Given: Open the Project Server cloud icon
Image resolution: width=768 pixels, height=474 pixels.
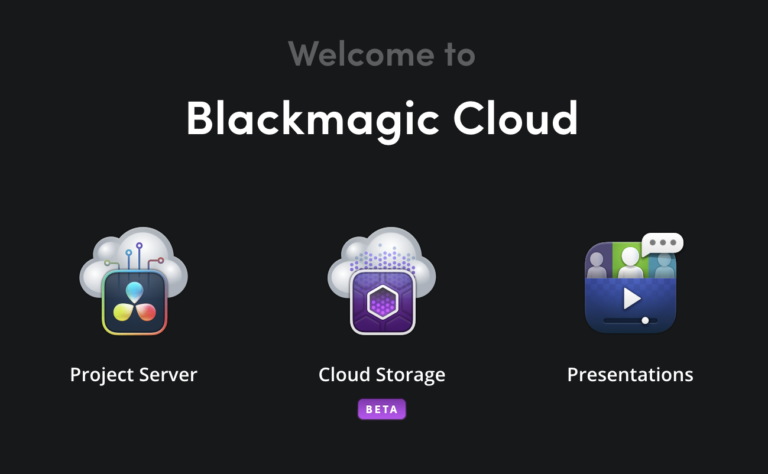Looking at the screenshot, I should (133, 281).
